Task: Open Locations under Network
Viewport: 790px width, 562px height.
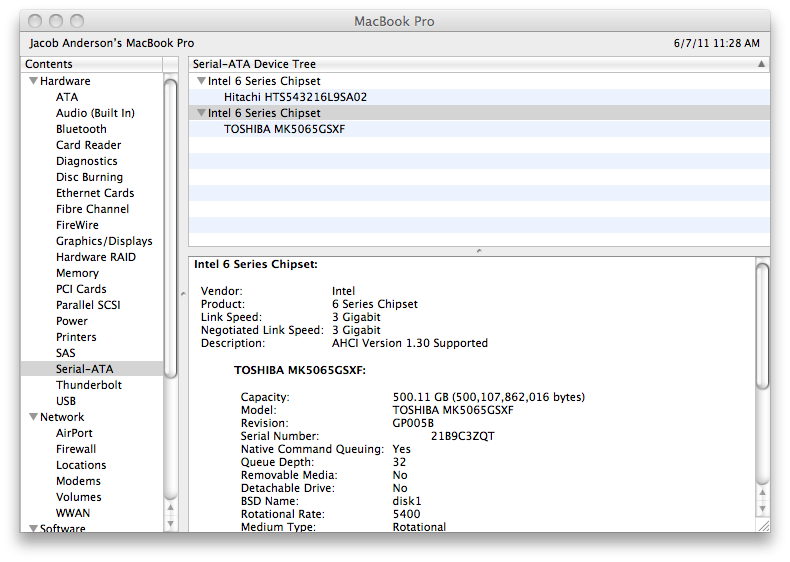Action: coord(81,465)
